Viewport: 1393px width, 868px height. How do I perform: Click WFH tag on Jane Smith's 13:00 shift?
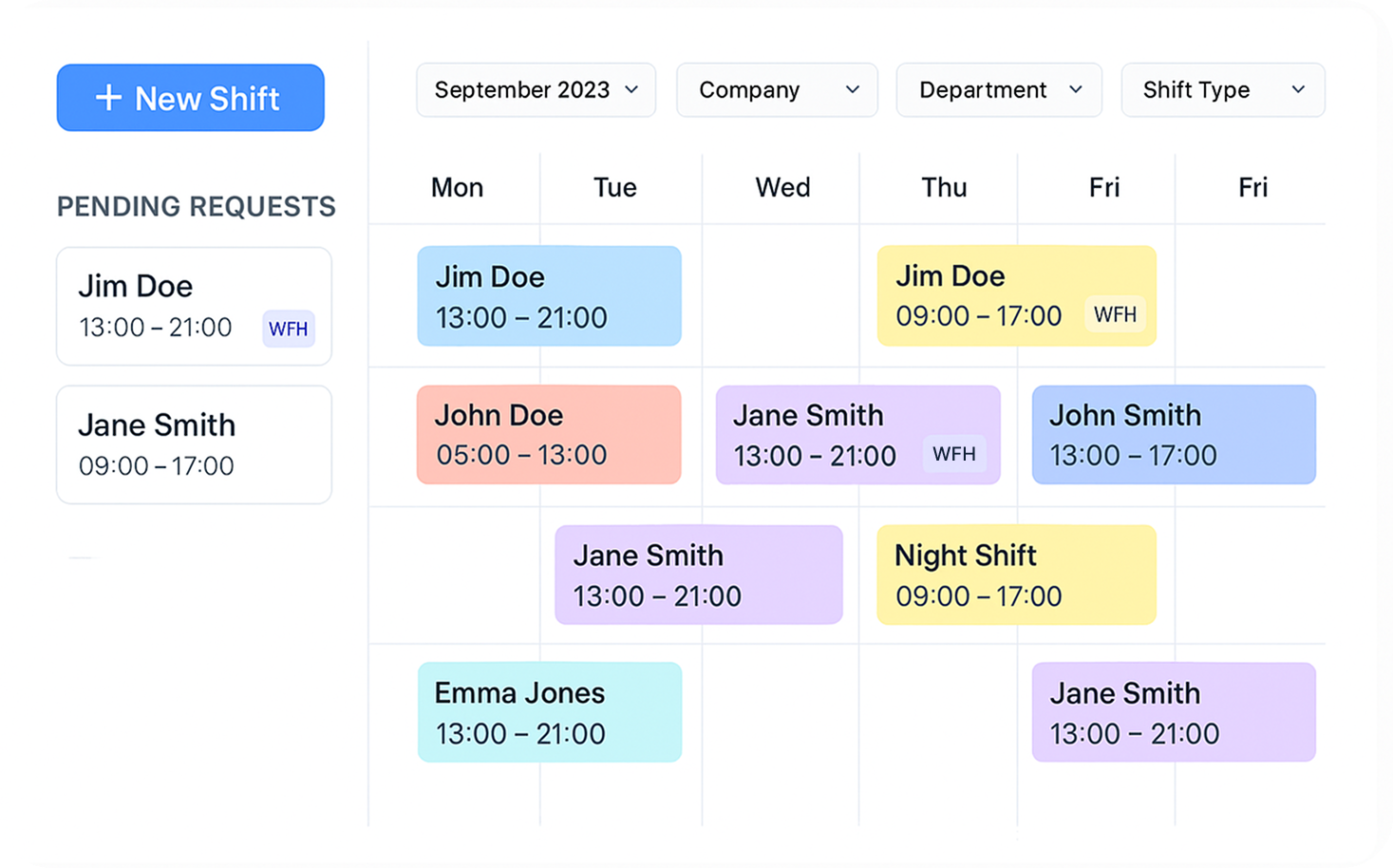pyautogui.click(x=953, y=454)
